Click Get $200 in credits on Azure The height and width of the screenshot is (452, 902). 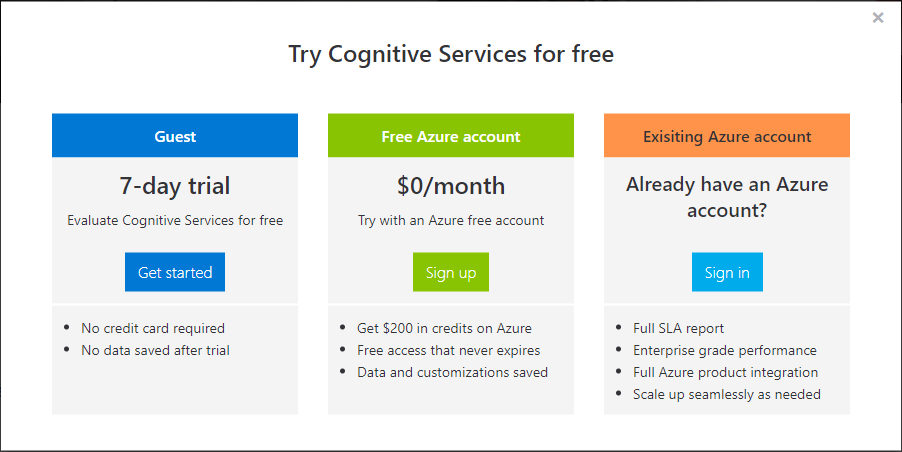coord(444,328)
